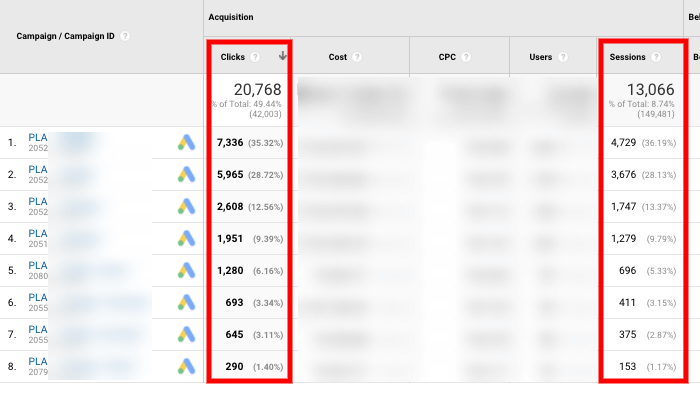This screenshot has width=700, height=405.
Task: Select the Acquisition group header
Action: click(x=231, y=17)
